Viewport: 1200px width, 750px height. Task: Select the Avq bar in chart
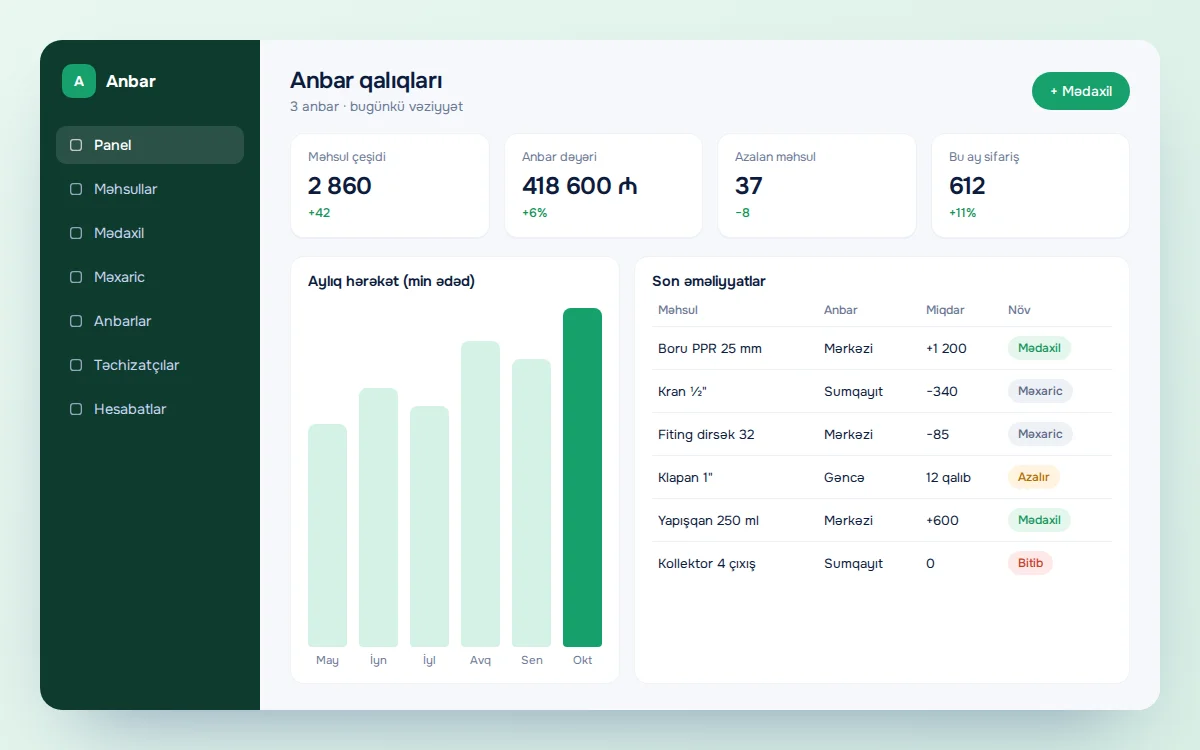480,494
